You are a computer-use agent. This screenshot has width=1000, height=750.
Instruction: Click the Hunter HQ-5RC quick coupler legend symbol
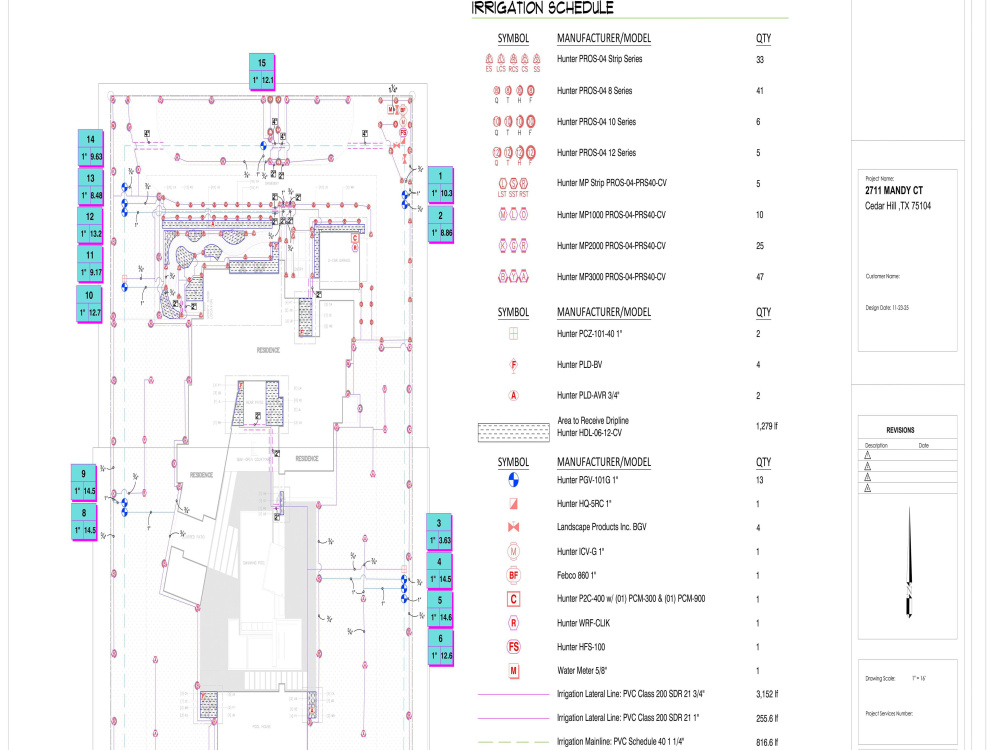[513, 504]
